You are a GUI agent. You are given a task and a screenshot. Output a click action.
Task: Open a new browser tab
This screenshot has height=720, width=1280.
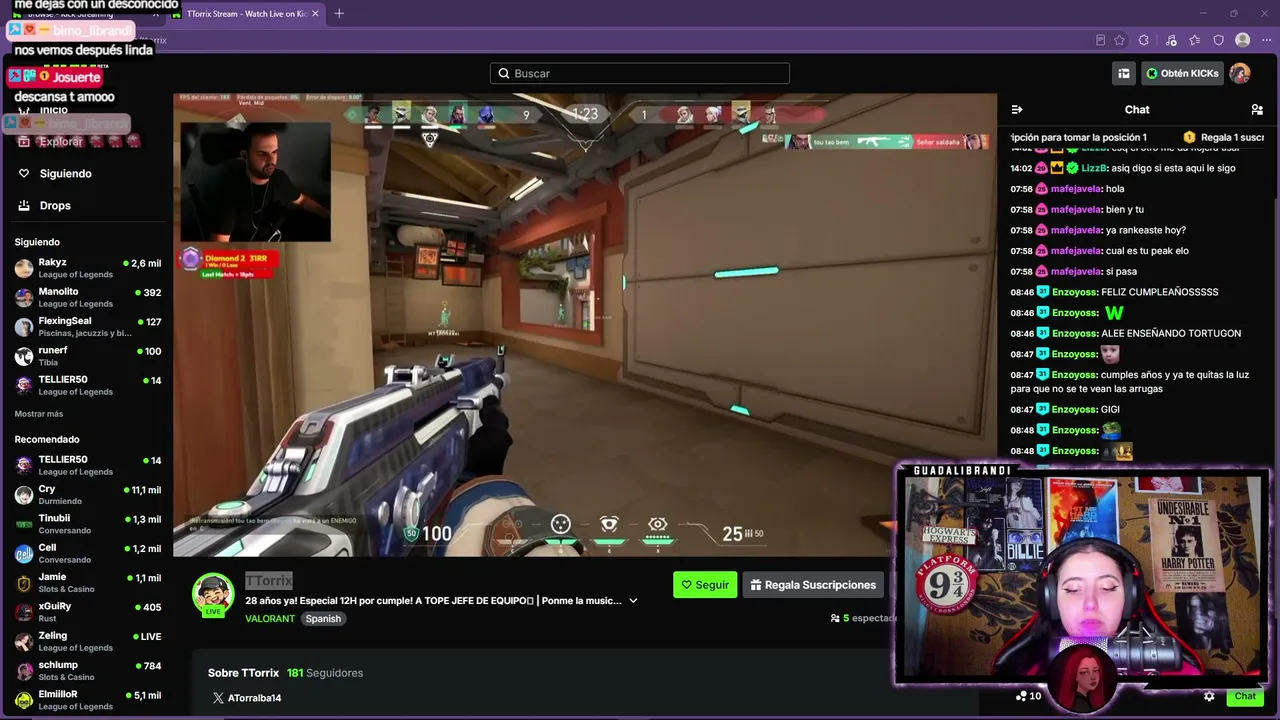[339, 14]
